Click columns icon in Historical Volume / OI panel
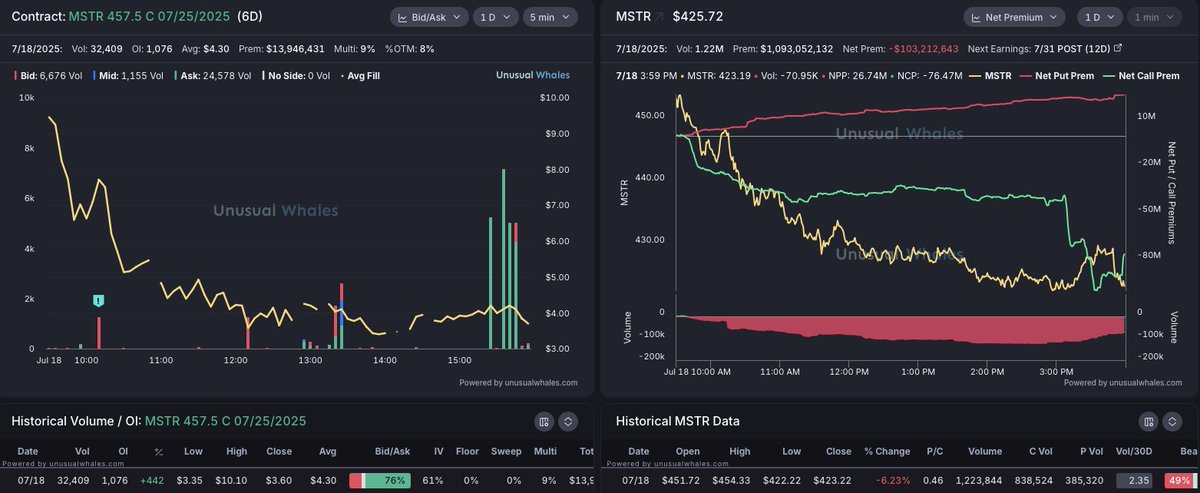 click(544, 422)
